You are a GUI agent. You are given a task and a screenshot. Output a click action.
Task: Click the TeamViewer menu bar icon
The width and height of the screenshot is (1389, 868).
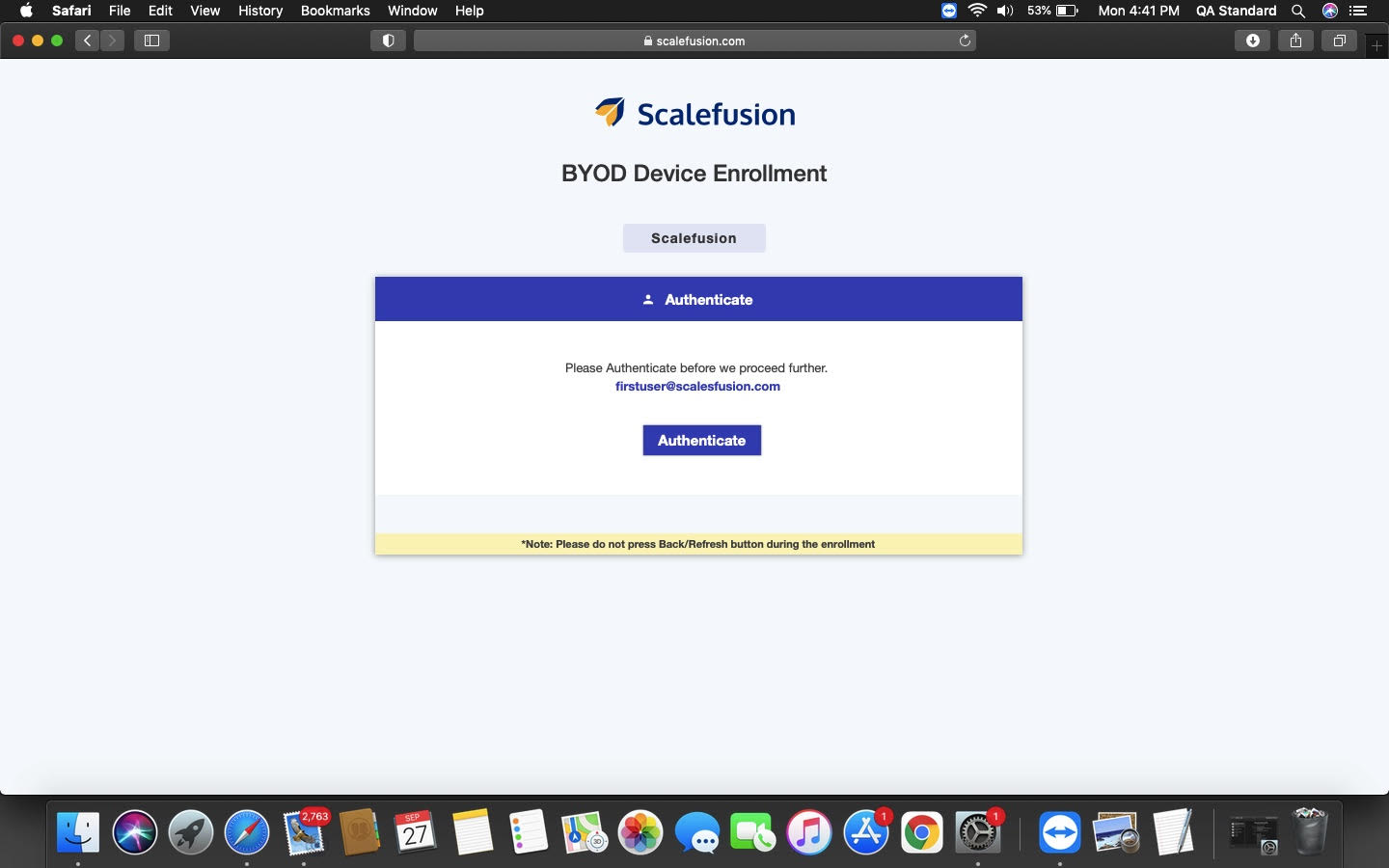click(x=949, y=11)
